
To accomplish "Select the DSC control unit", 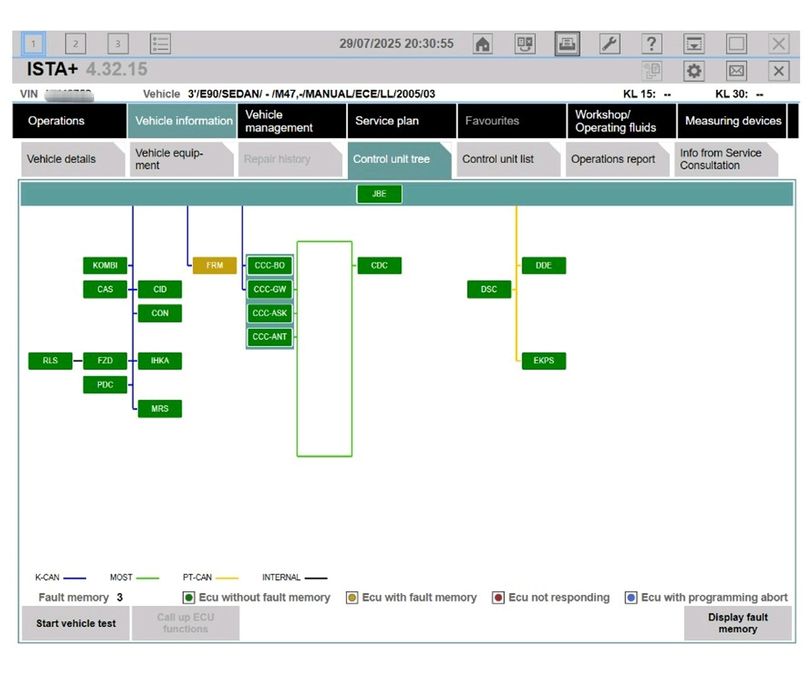I will (489, 289).
